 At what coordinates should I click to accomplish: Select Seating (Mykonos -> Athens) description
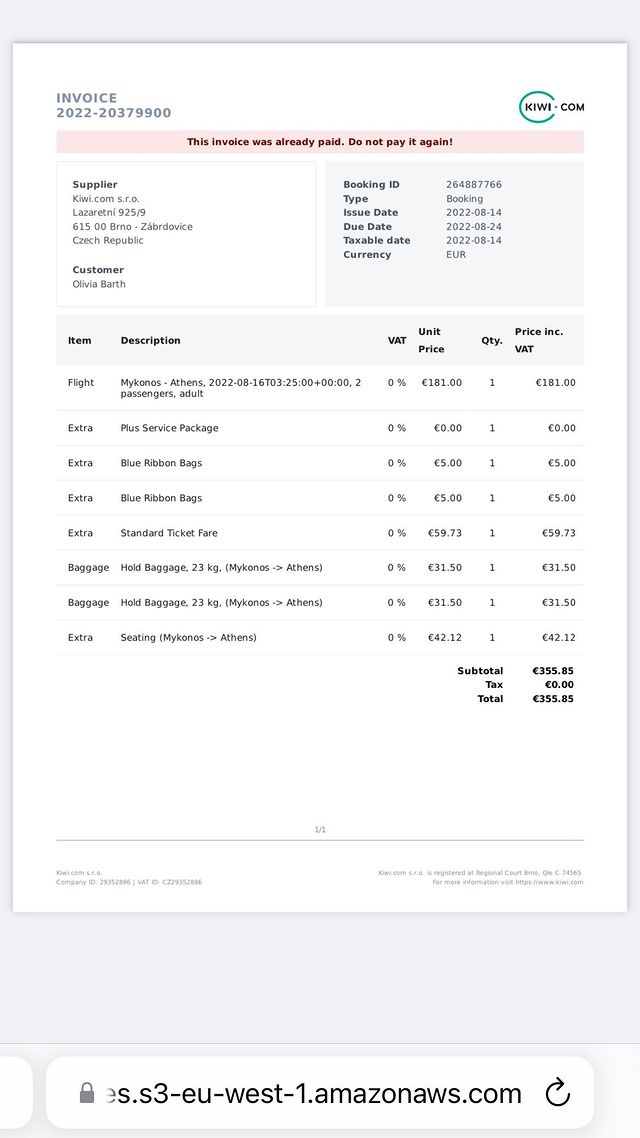point(189,637)
